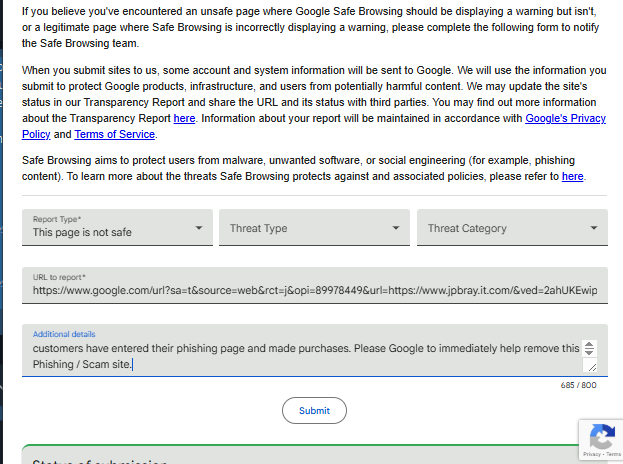Open Google's Privacy Policy link
The width and height of the screenshot is (623, 464).
tap(566, 118)
